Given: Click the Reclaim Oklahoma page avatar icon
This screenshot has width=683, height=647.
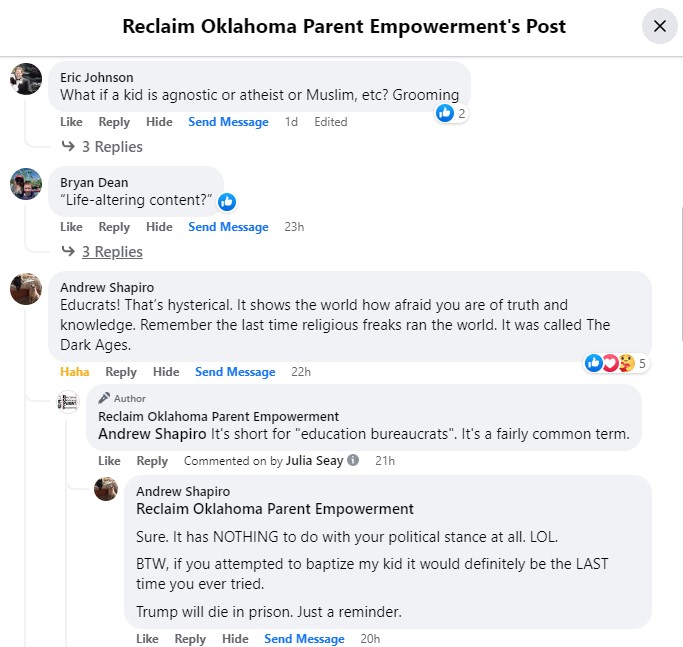Looking at the screenshot, I should 70,404.
